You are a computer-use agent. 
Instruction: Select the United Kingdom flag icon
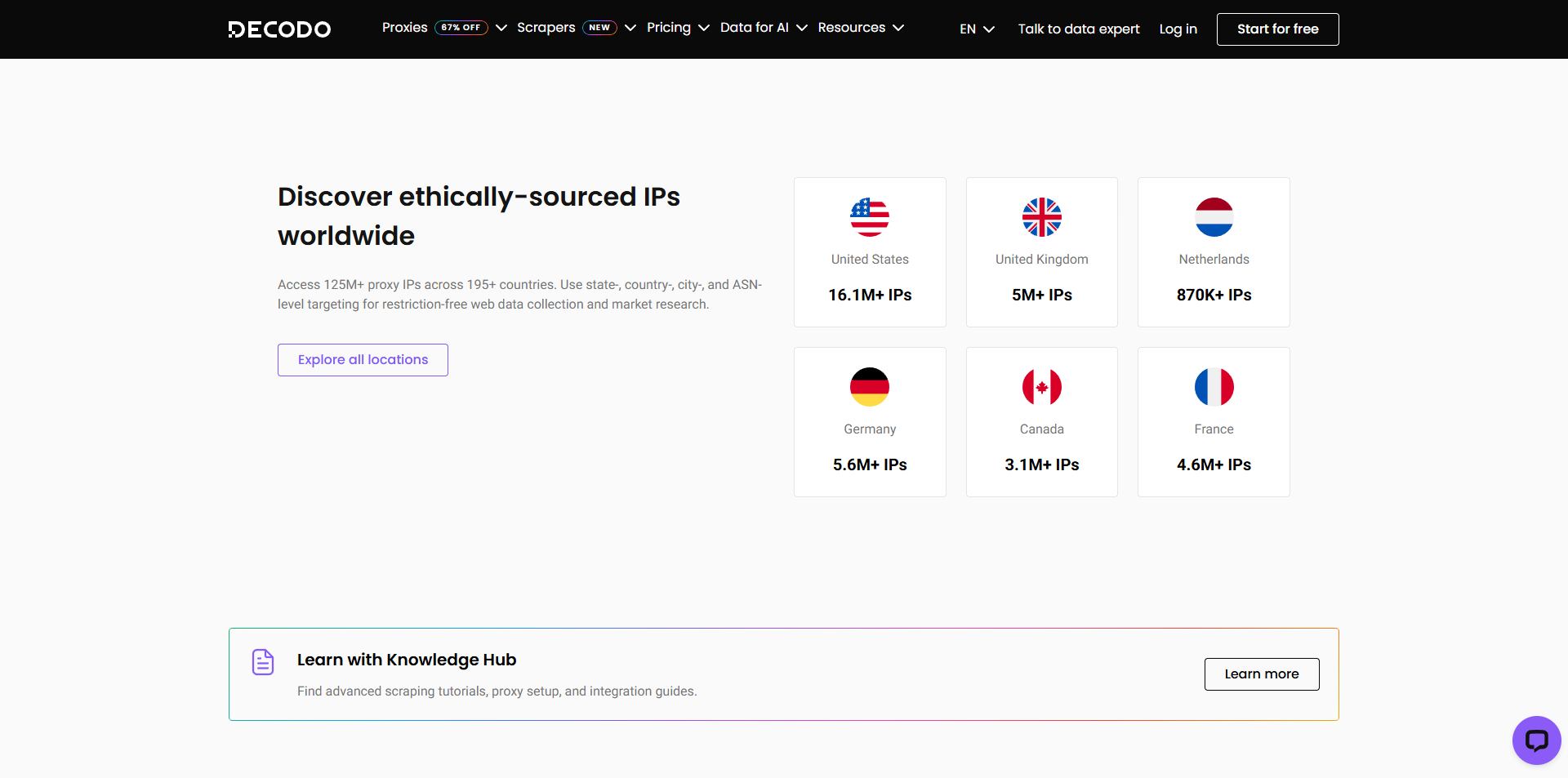click(1041, 217)
